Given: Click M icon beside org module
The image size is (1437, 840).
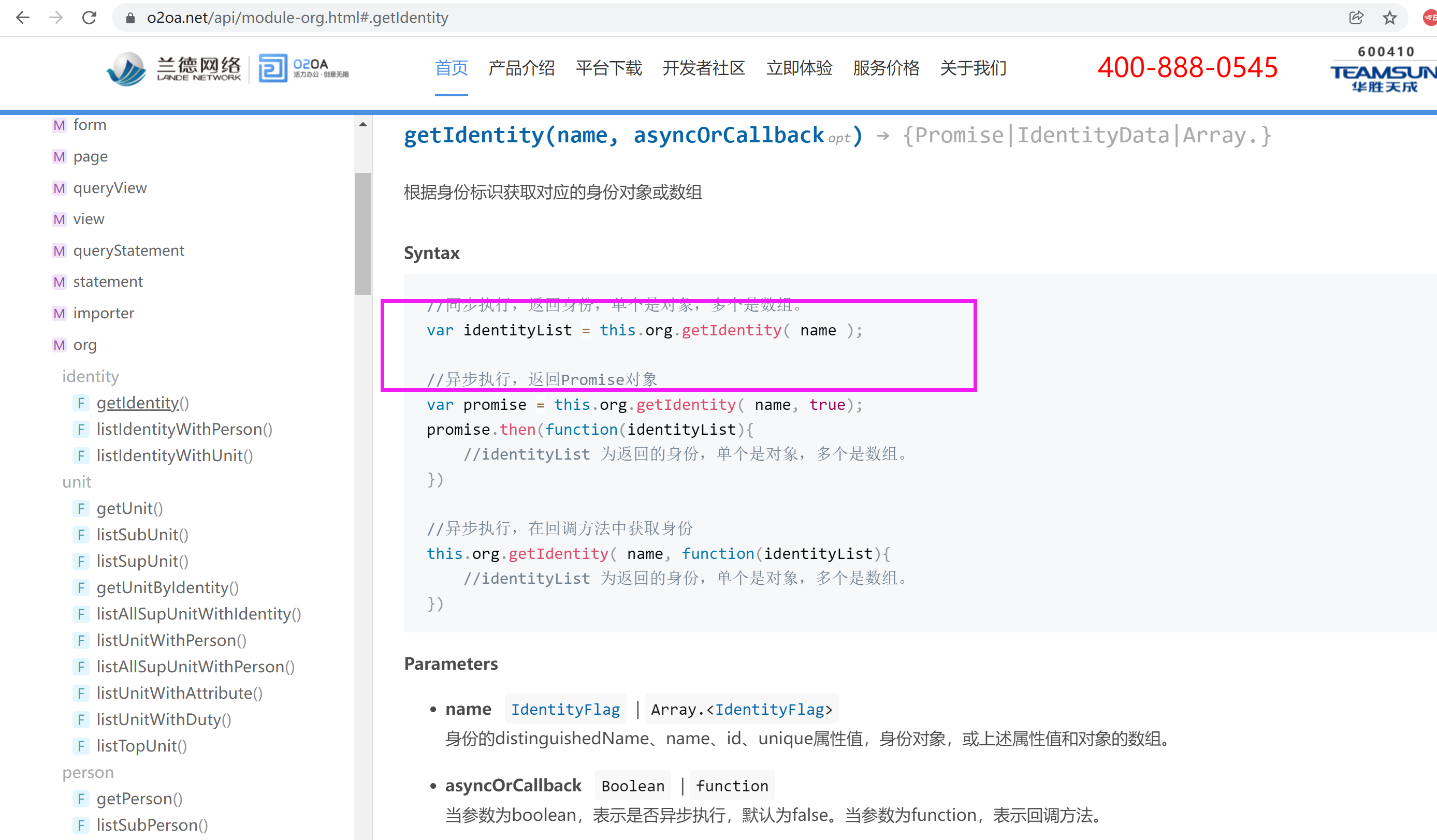Looking at the screenshot, I should [x=59, y=345].
